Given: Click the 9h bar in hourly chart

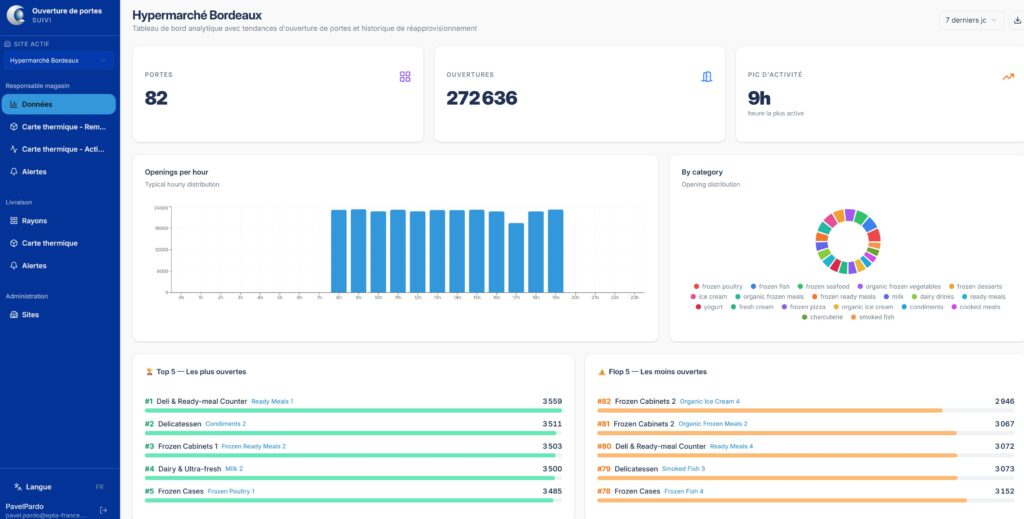Looking at the screenshot, I should 359,250.
